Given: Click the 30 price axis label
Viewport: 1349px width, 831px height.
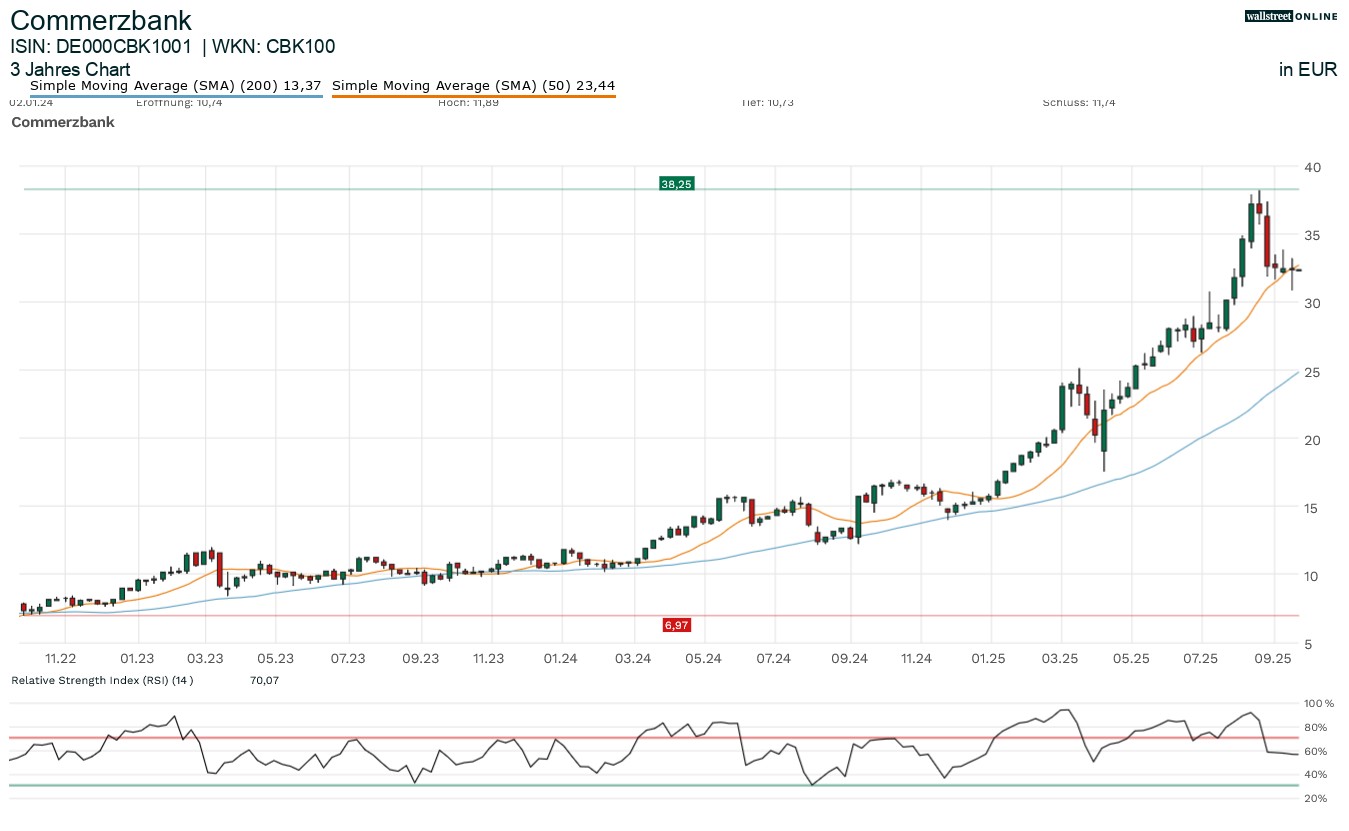Looking at the screenshot, I should [x=1312, y=303].
